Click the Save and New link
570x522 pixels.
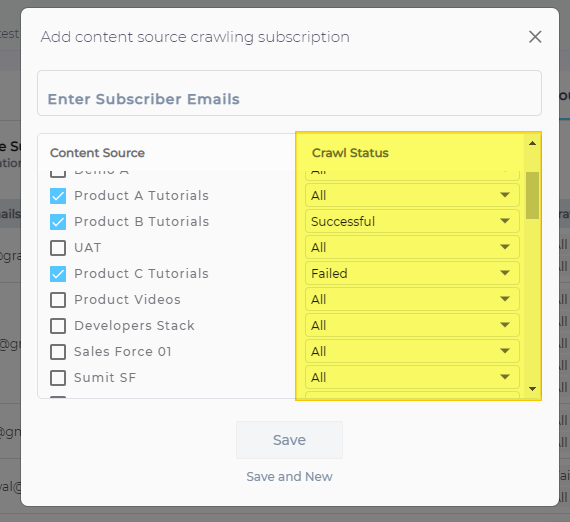289,476
